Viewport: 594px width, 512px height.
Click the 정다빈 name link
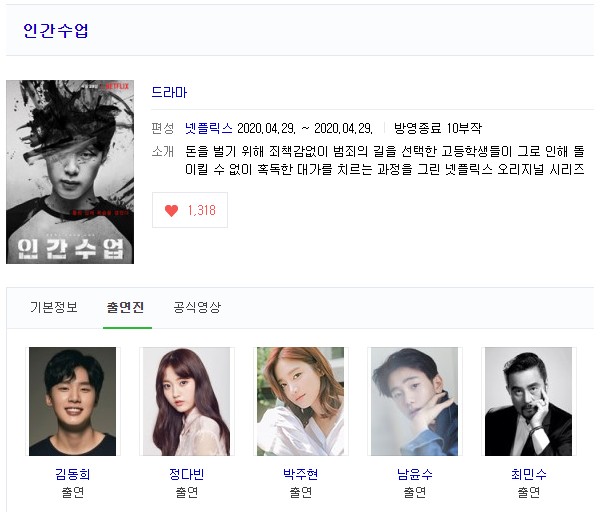coord(186,474)
